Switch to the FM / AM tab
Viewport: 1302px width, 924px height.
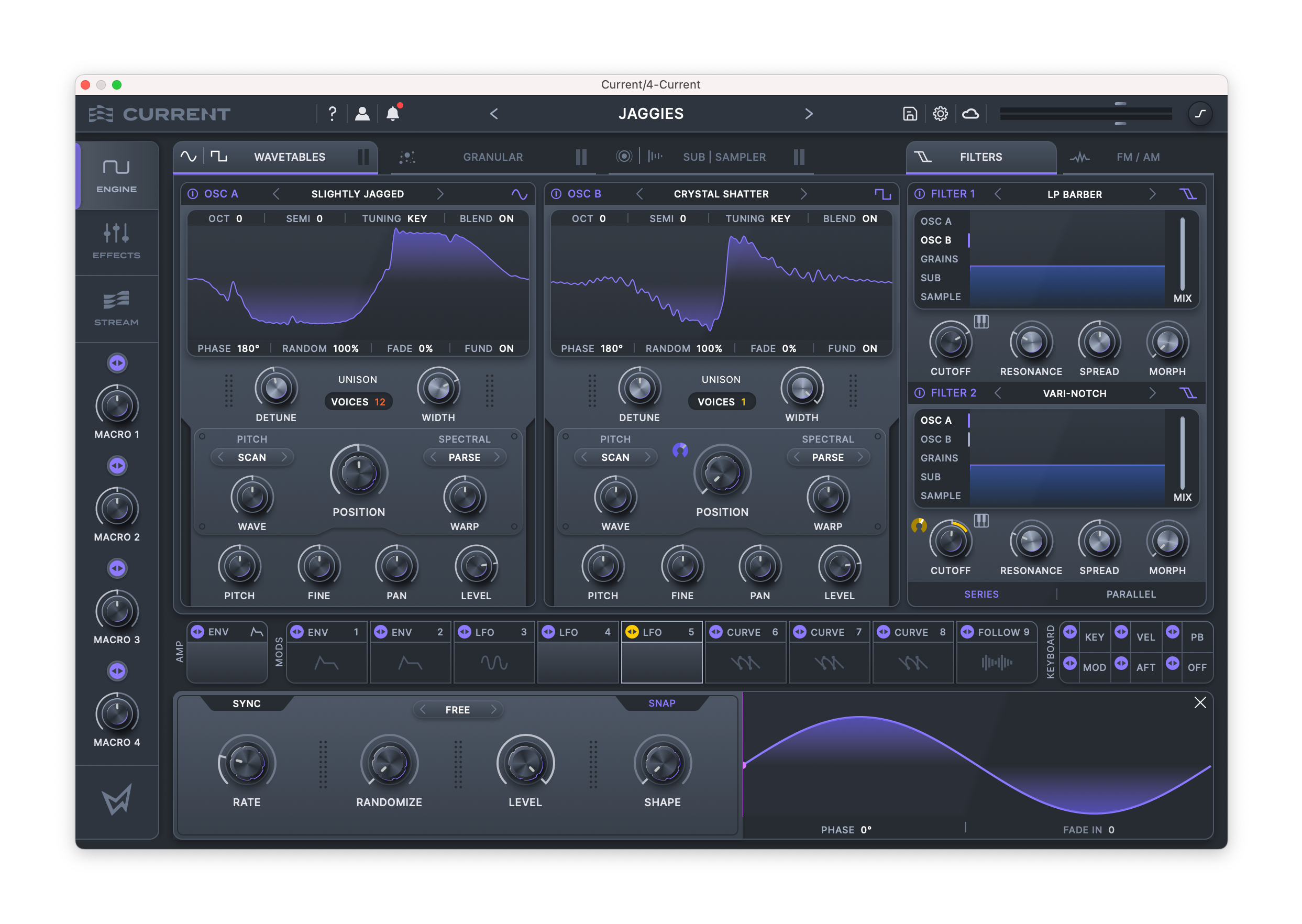point(1137,157)
